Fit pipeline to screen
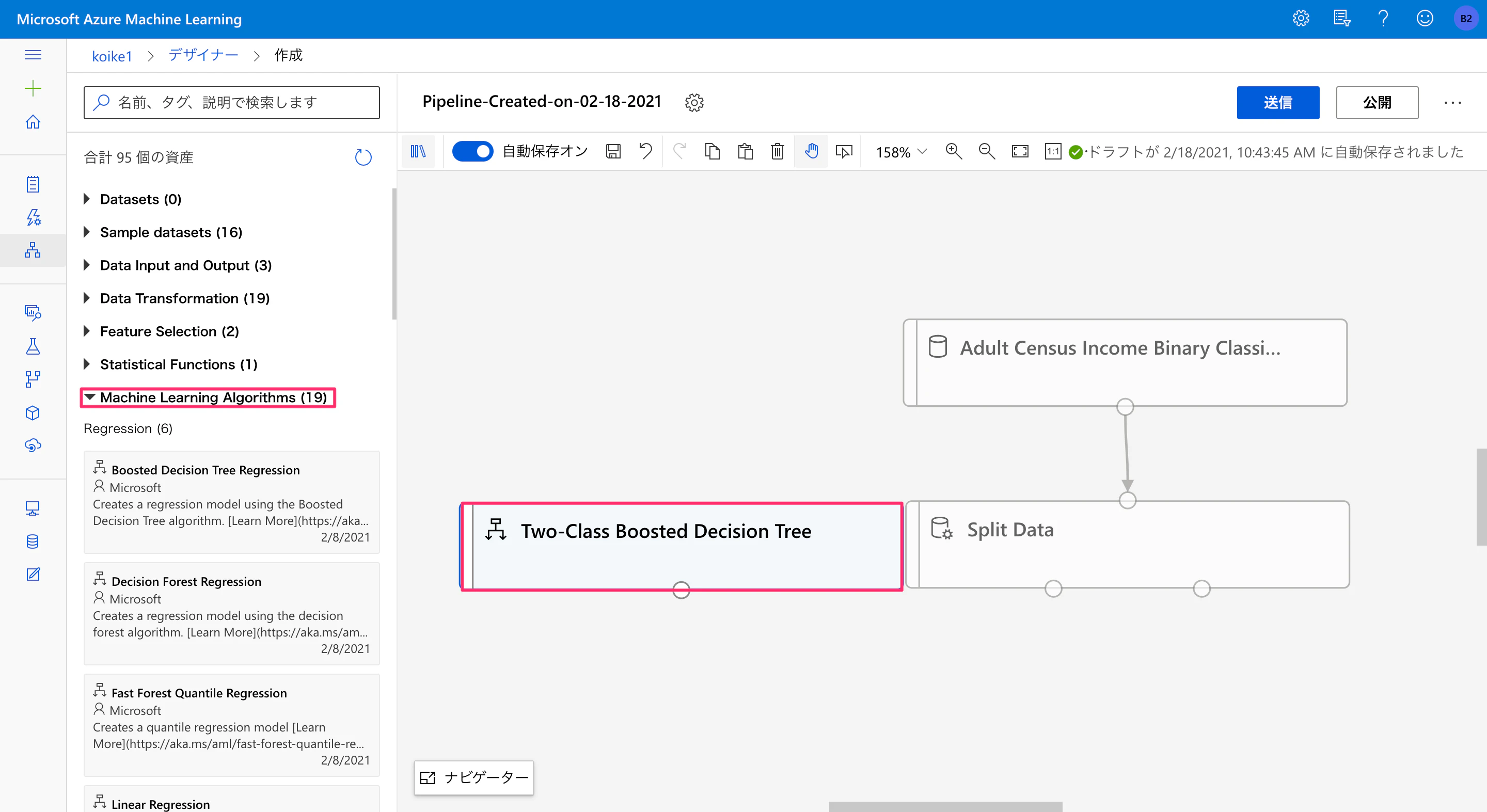 (1020, 152)
